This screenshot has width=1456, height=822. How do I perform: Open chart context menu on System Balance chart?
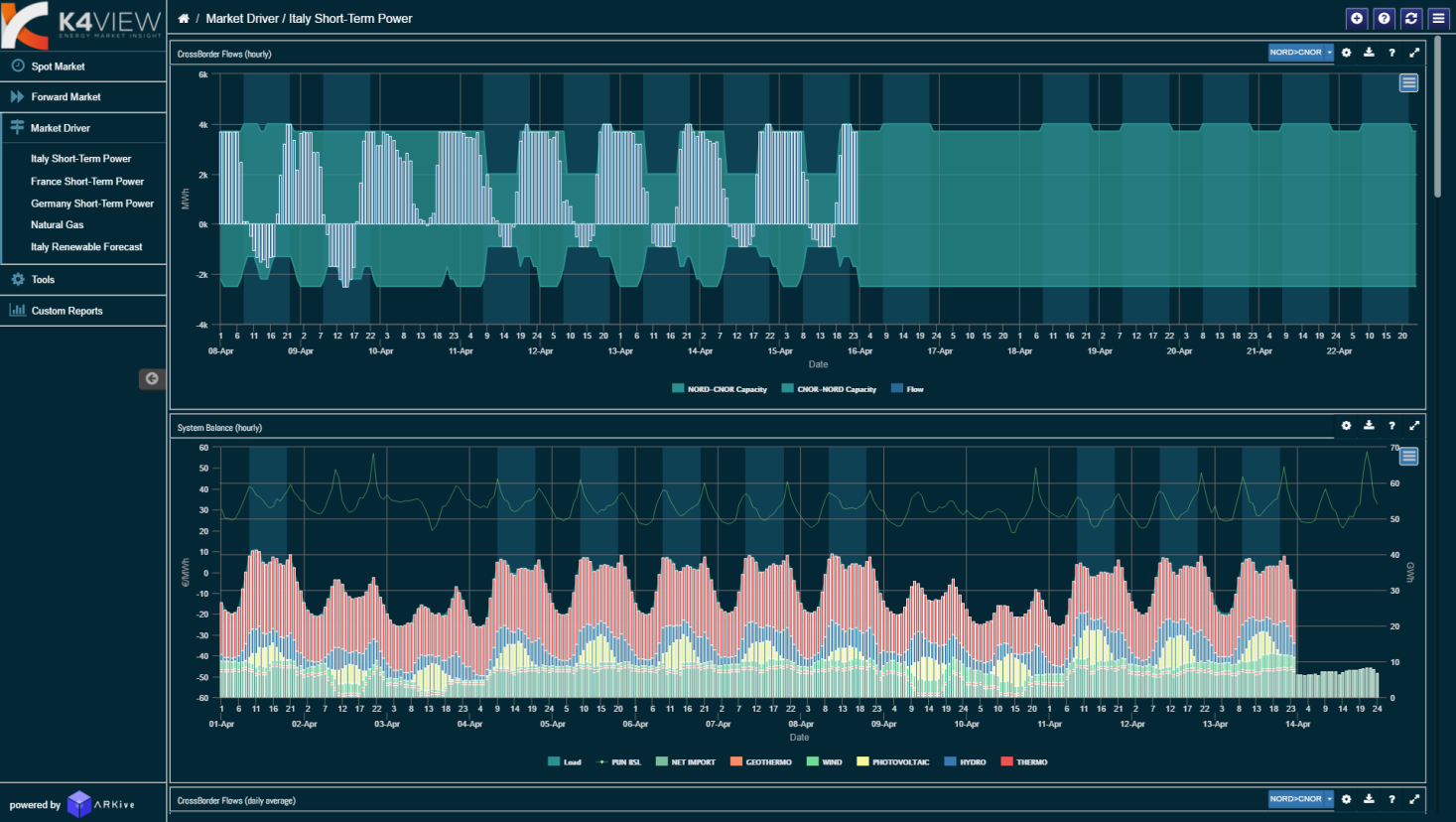point(1408,457)
